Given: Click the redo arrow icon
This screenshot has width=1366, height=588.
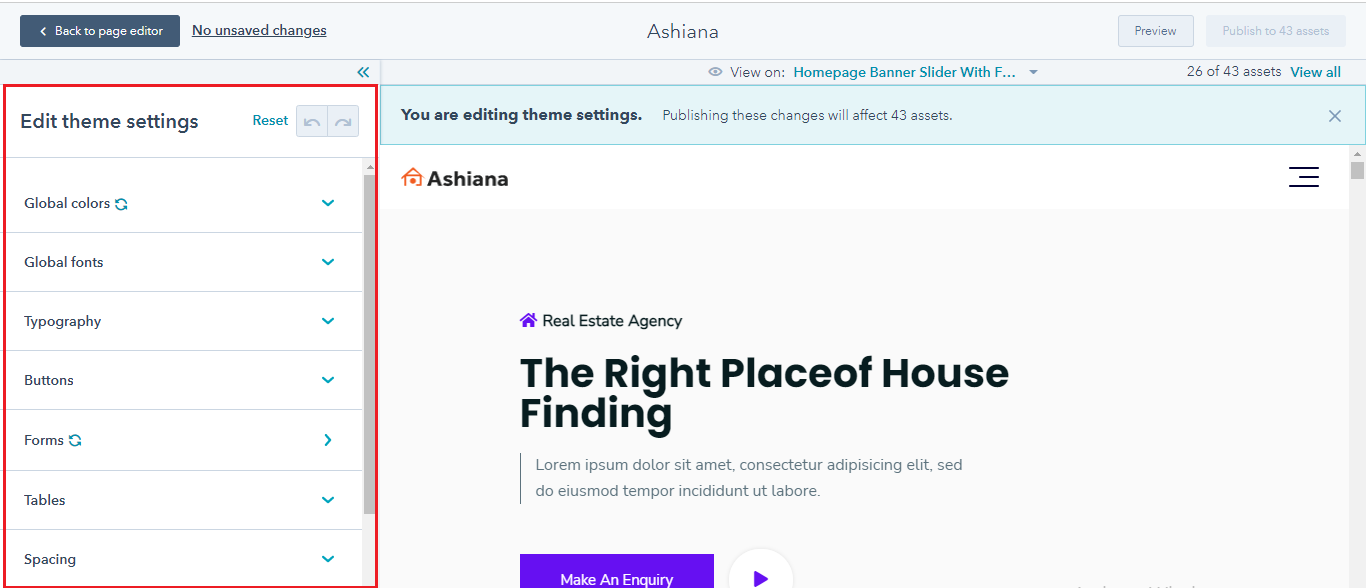Looking at the screenshot, I should pos(343,121).
